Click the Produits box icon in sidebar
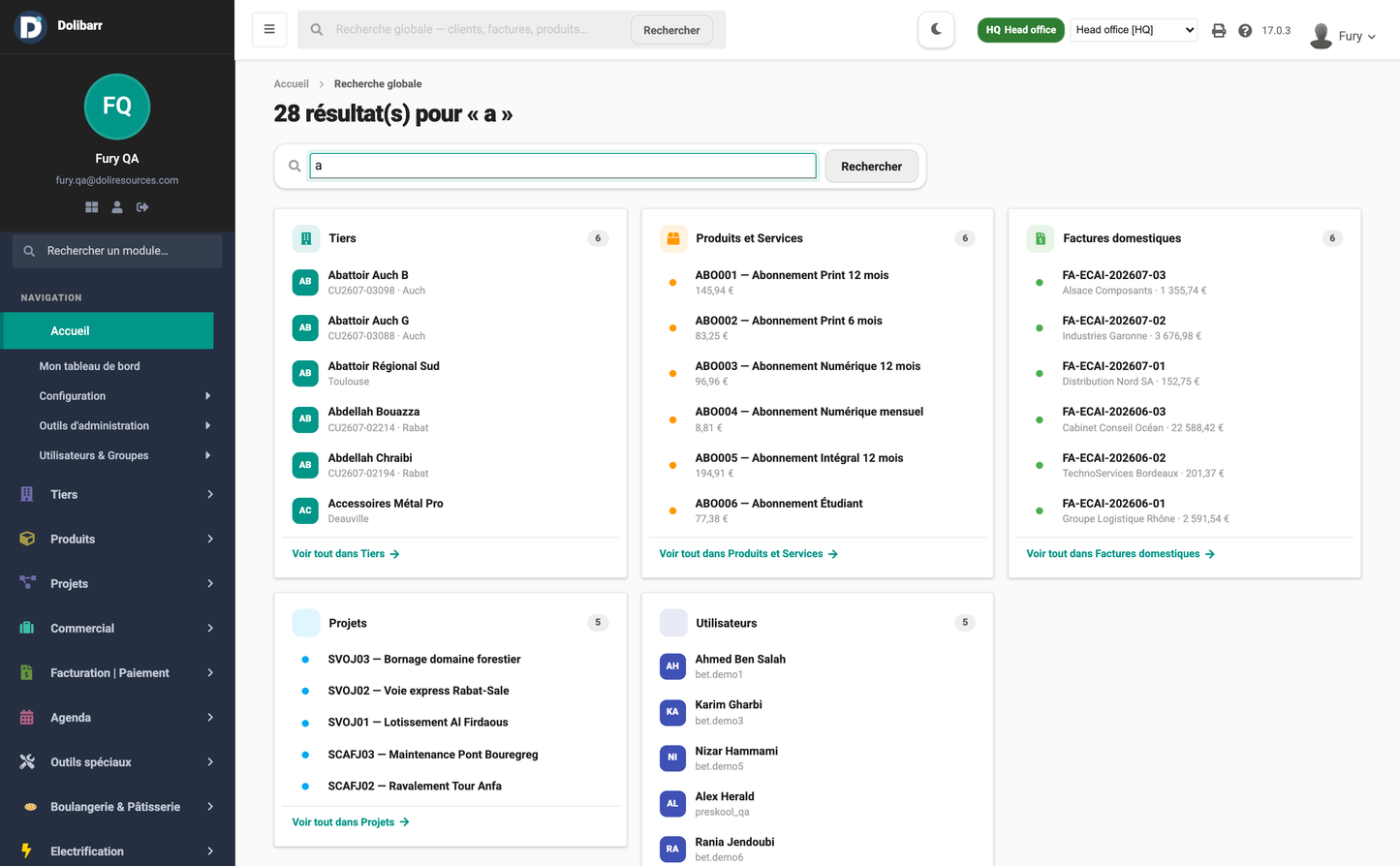 pos(27,539)
